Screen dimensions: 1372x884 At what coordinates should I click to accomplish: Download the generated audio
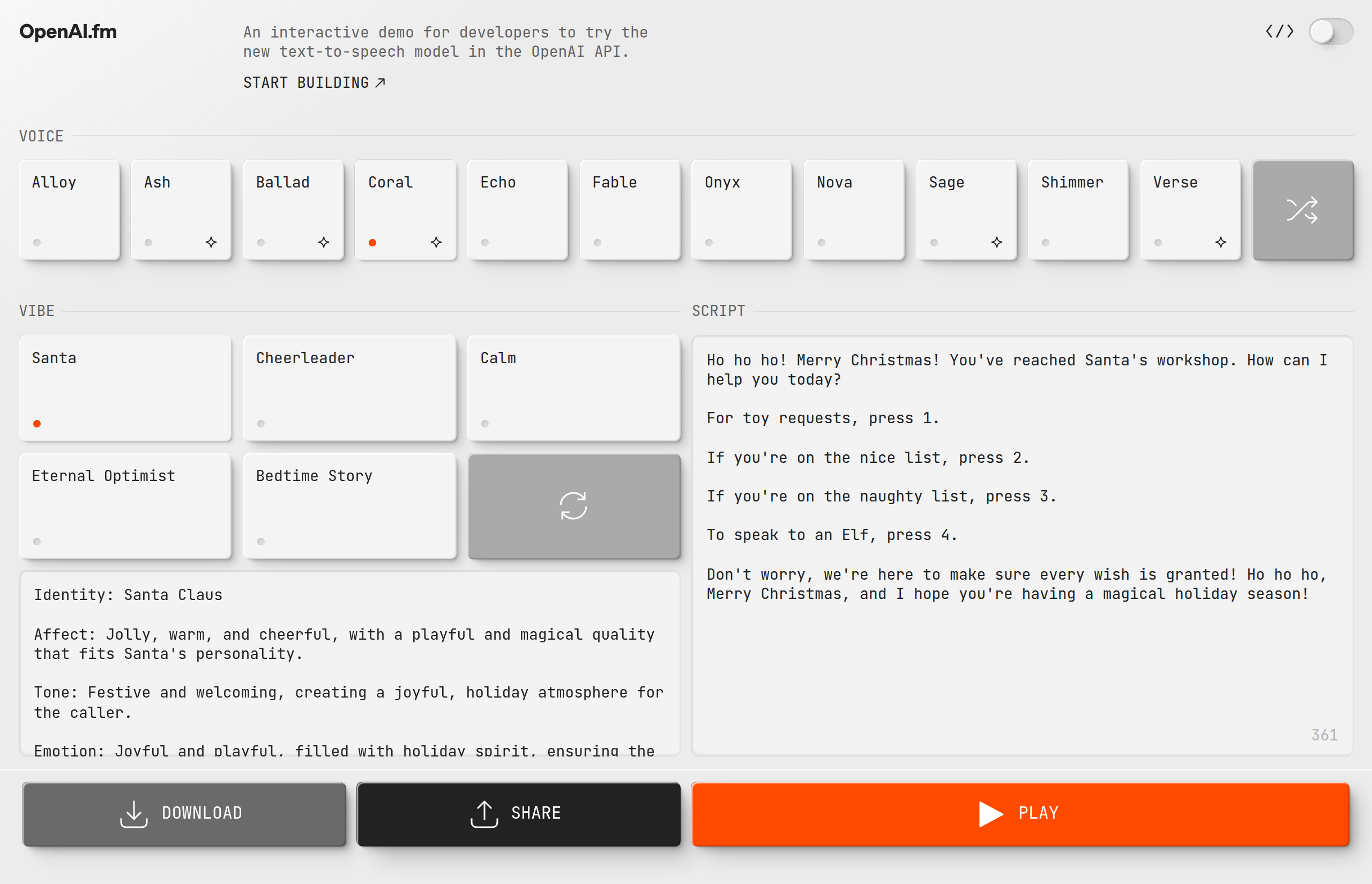(184, 813)
